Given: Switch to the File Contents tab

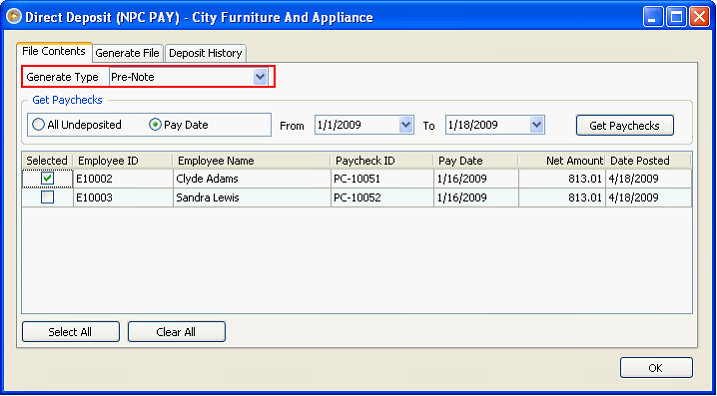Looking at the screenshot, I should click(x=54, y=51).
